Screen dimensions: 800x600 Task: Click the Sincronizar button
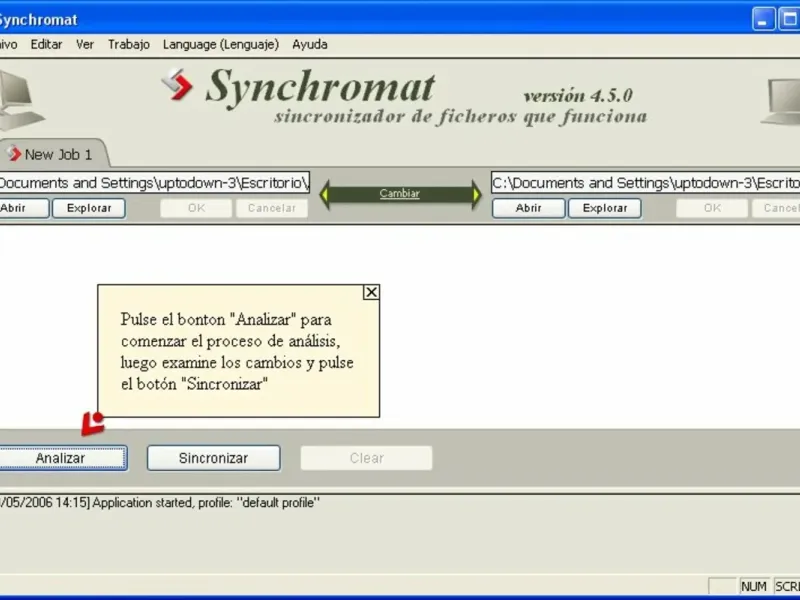coord(213,458)
